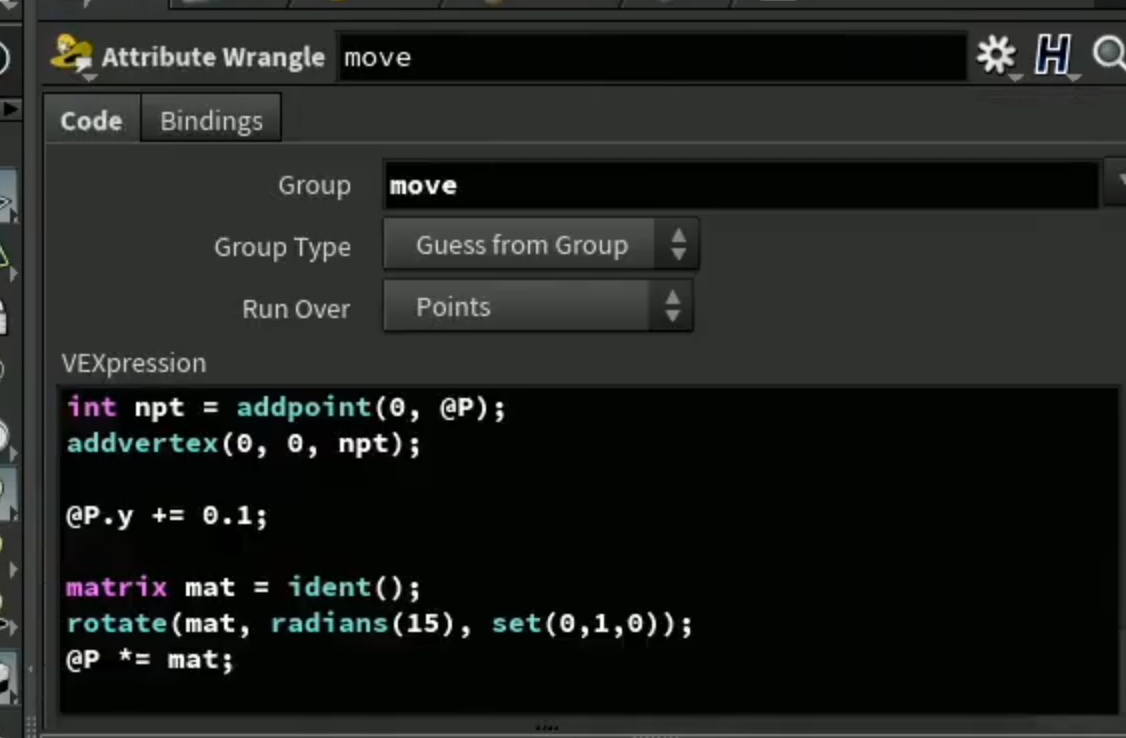The height and width of the screenshot is (738, 1126).
Task: Select the green triangle tool in left toolbar
Action: tap(4, 256)
